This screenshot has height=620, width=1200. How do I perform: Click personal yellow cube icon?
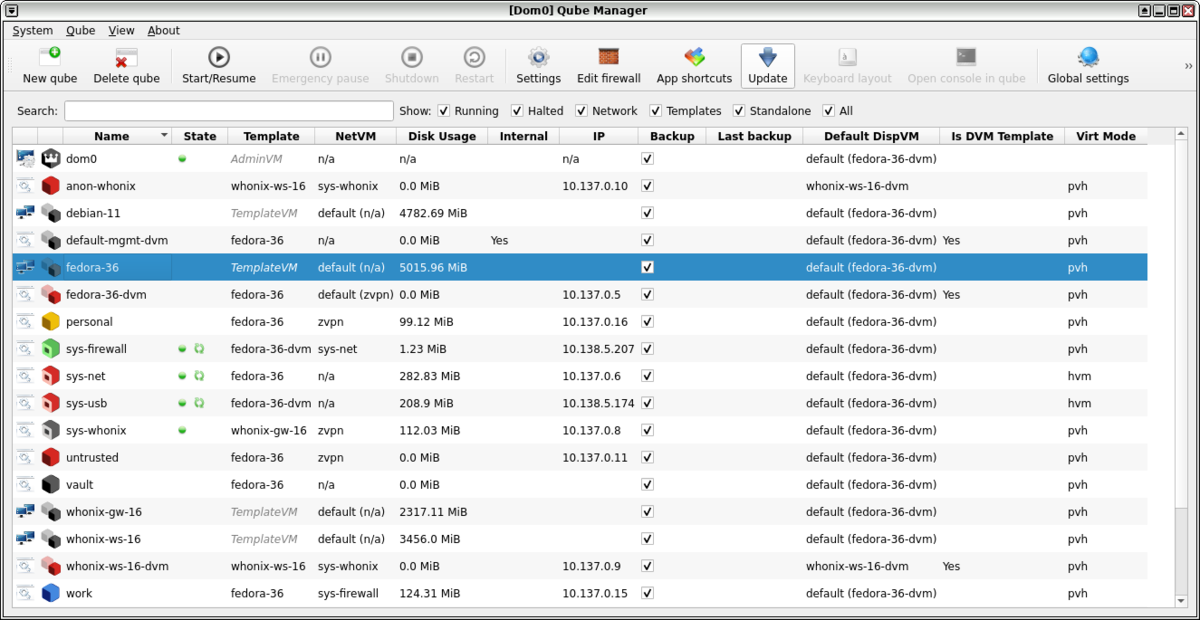51,321
